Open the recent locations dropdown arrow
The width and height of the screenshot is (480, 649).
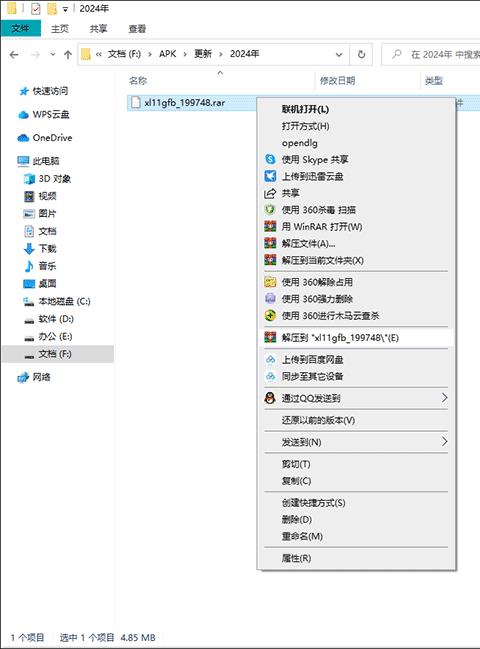53,54
